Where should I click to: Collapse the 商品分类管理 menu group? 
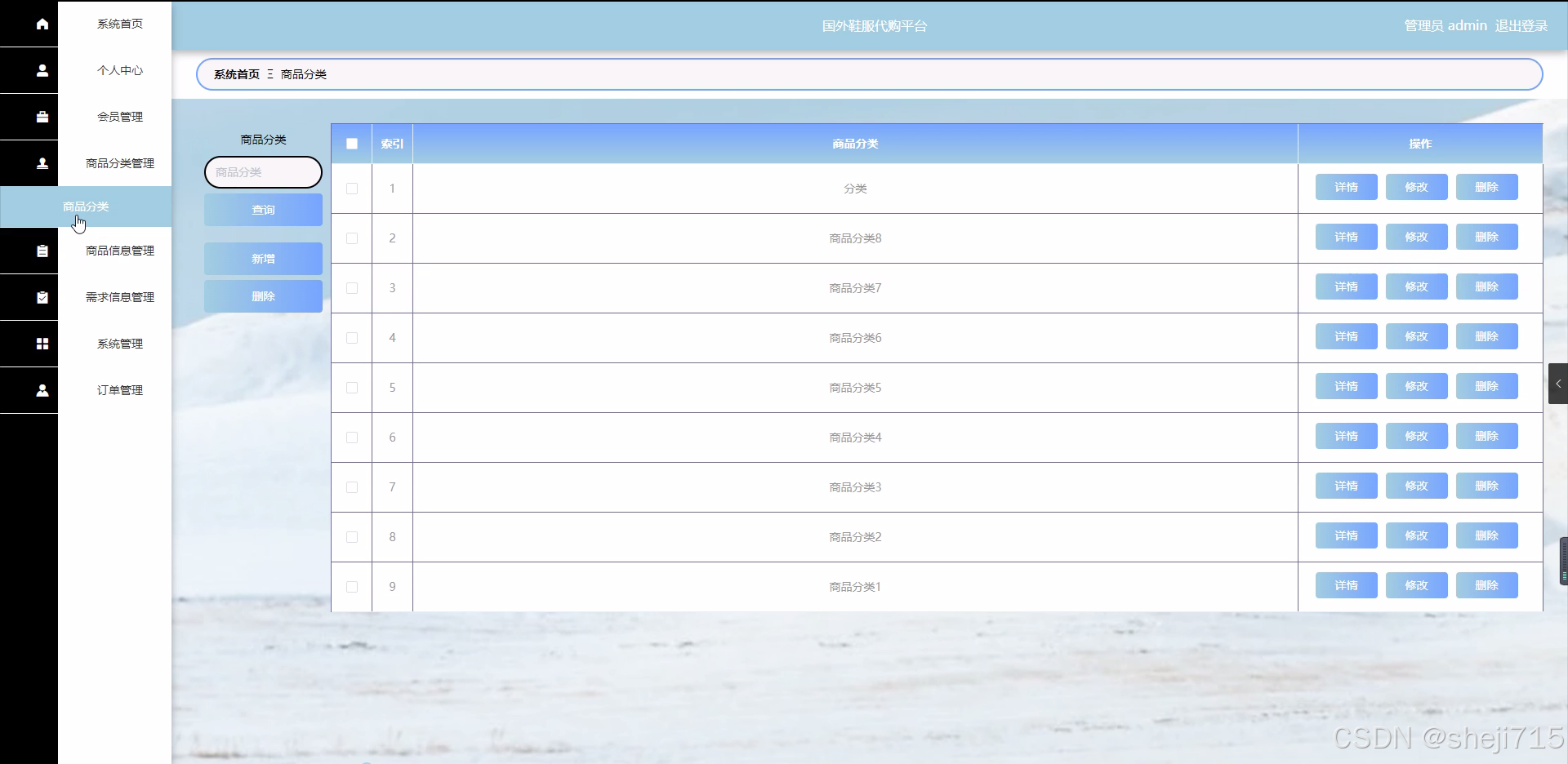tap(120, 163)
